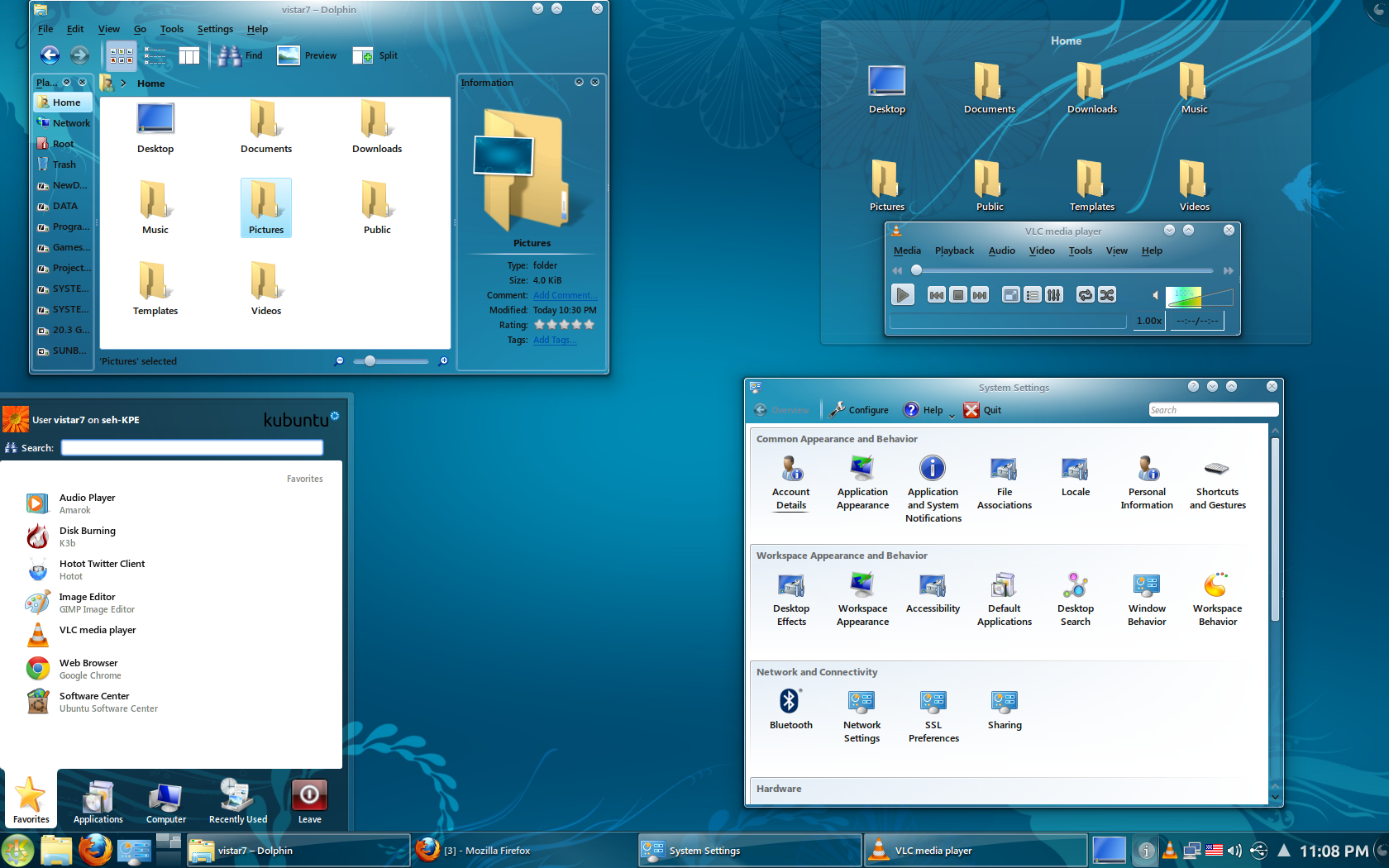Mute VLC audio via speaker icon

click(1156, 295)
